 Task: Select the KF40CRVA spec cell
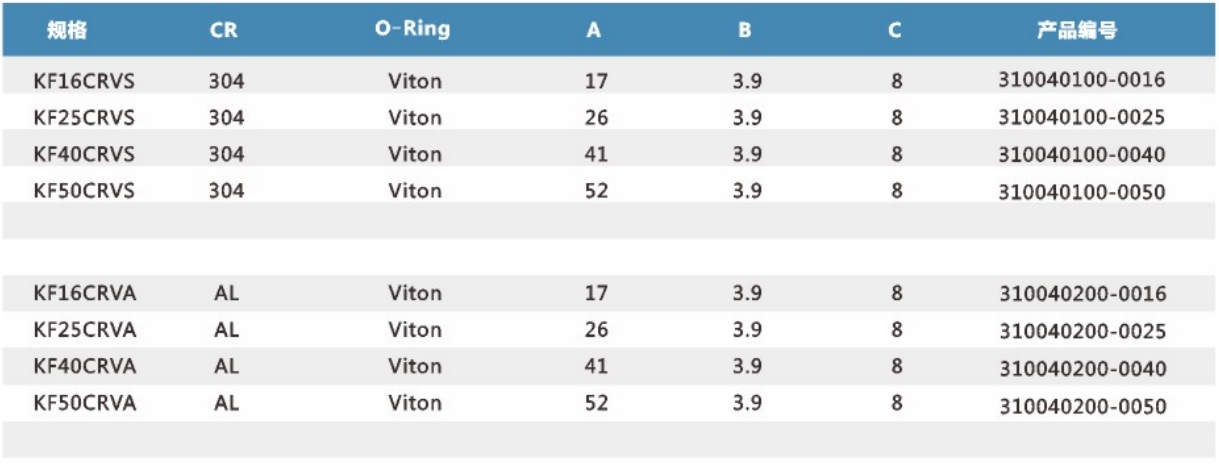coord(84,367)
